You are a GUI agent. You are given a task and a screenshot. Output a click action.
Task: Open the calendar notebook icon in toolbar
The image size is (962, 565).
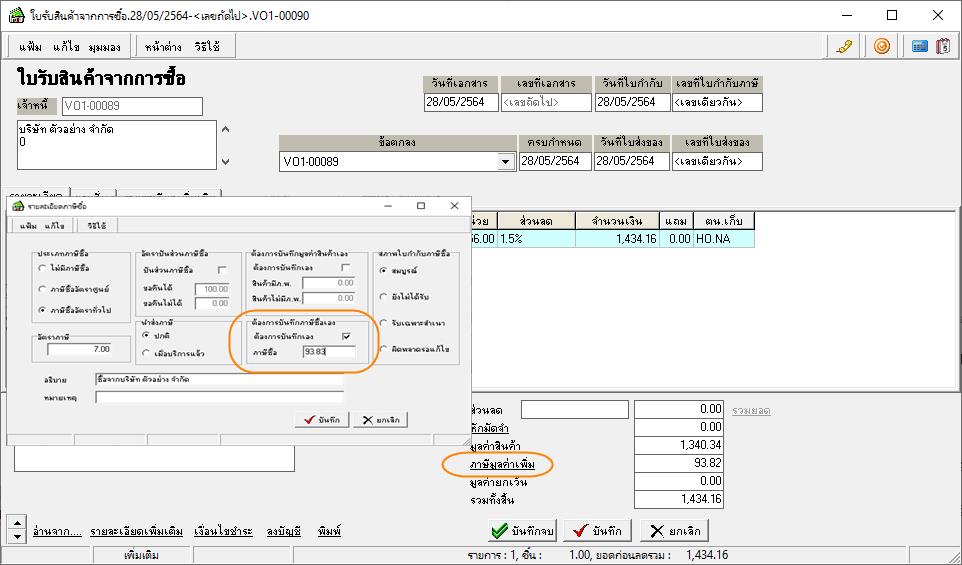(943, 46)
